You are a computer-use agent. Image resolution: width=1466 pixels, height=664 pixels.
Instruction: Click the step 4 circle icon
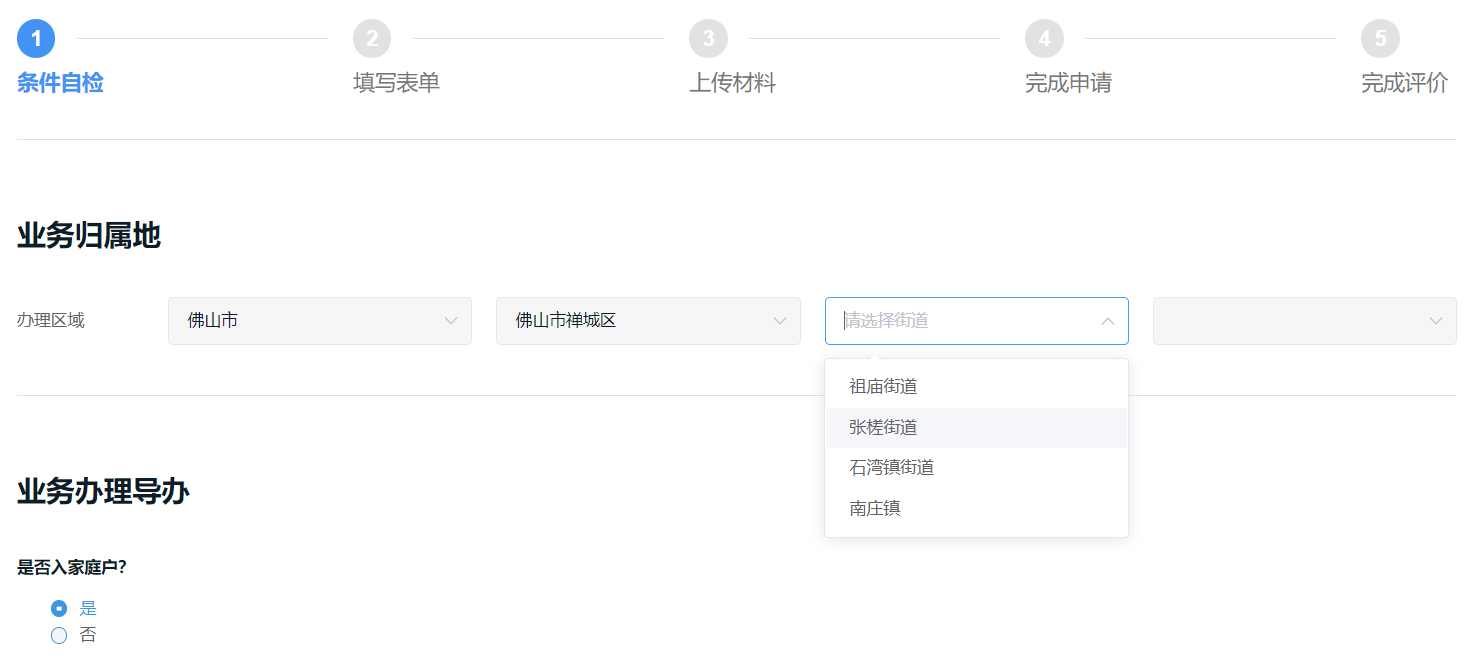1044,39
